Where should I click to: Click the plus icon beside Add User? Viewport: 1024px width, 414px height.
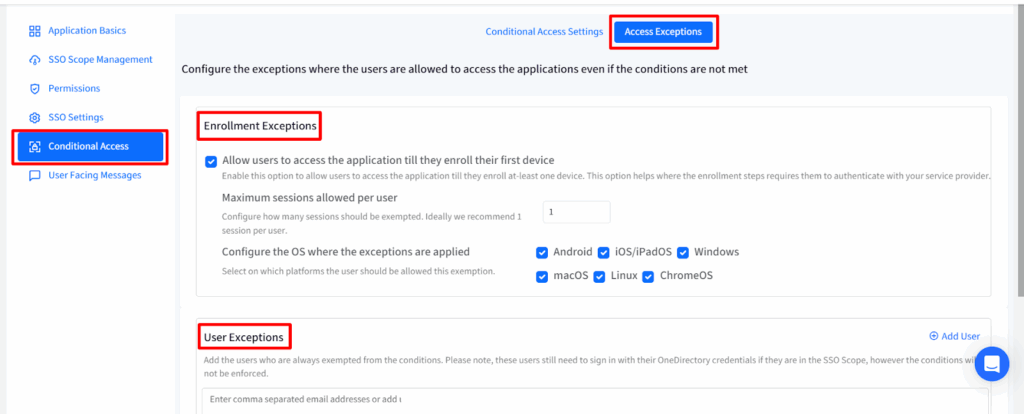(x=934, y=336)
